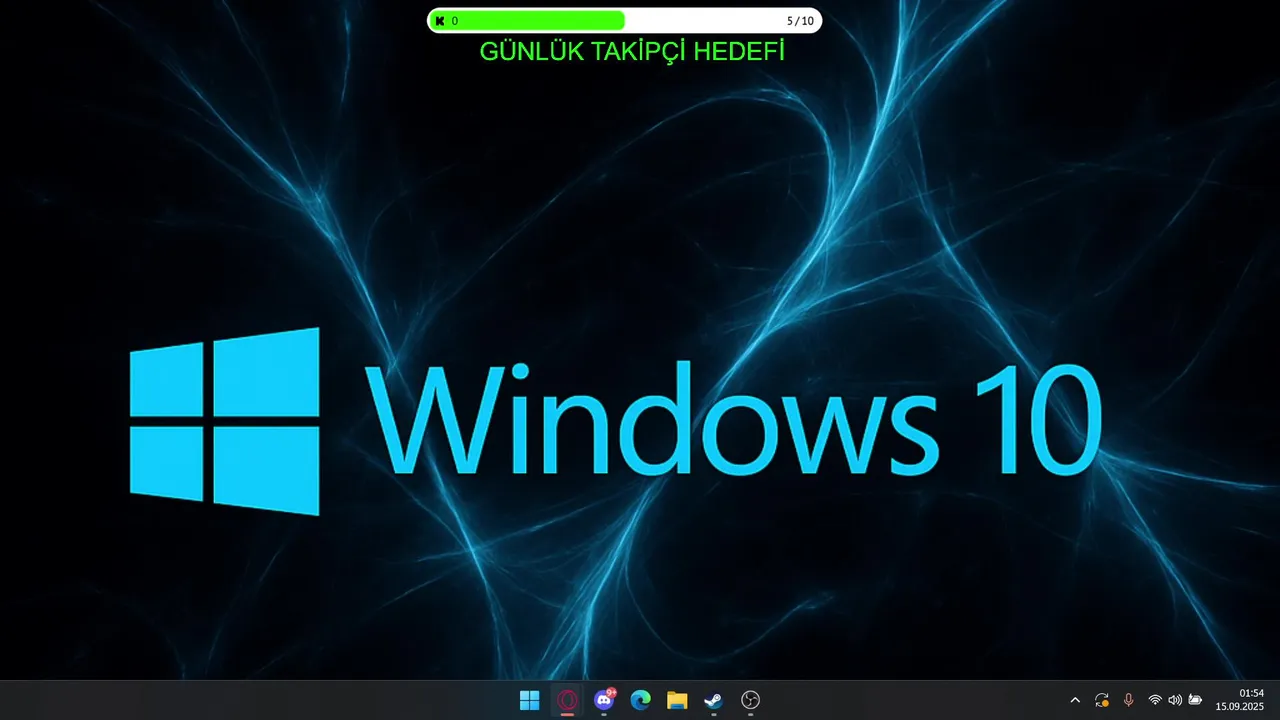Image resolution: width=1280 pixels, height=720 pixels.
Task: Open OBS Studio from taskbar
Action: pos(751,700)
